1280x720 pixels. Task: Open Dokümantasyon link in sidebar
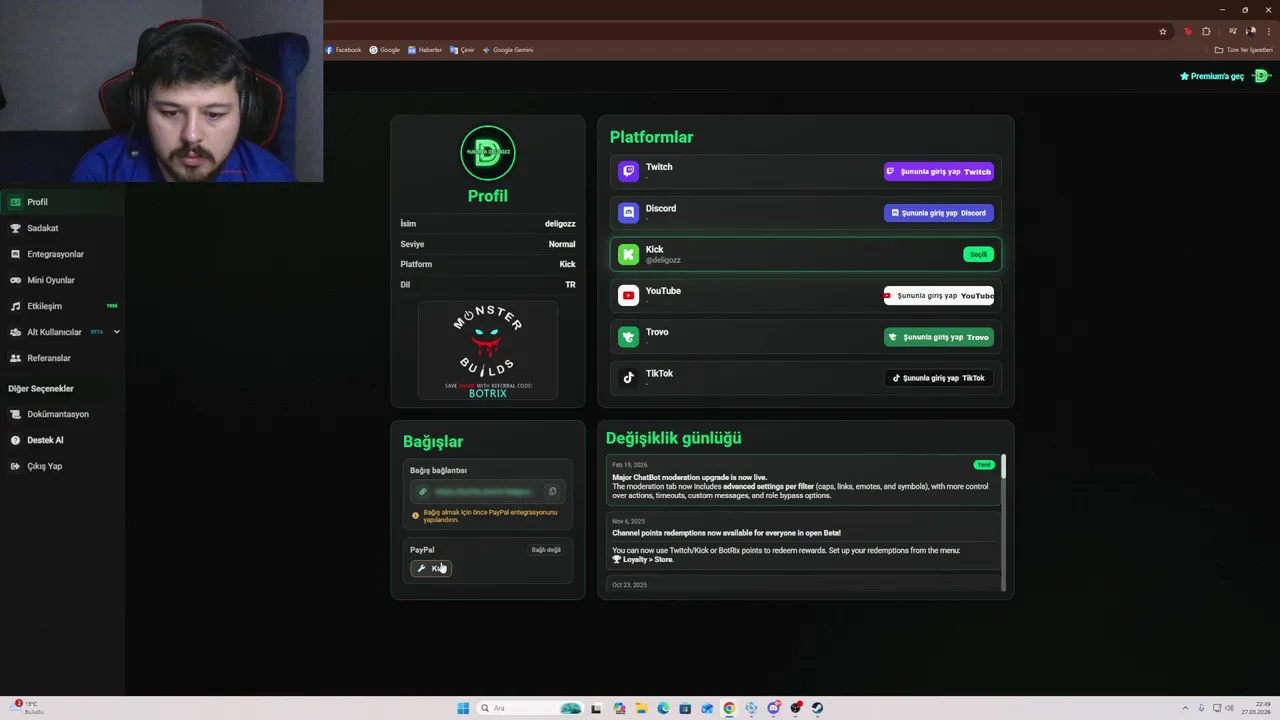62,414
